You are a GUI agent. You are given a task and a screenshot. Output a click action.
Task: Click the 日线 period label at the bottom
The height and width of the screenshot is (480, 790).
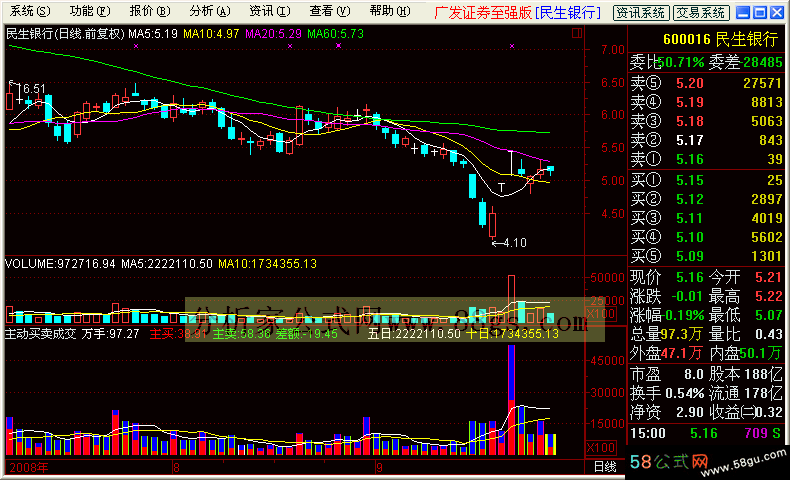tap(605, 467)
